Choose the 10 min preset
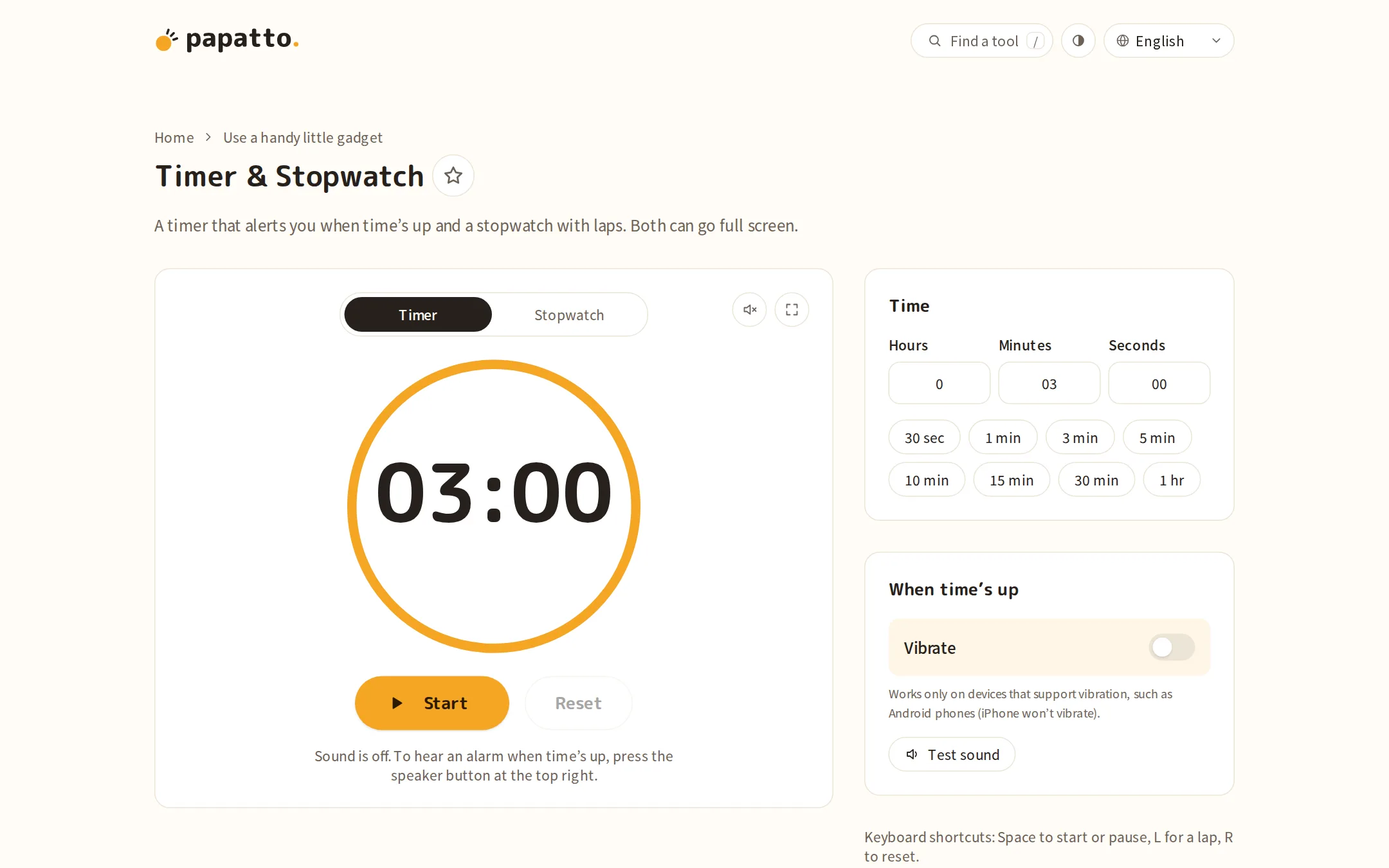 coord(927,480)
